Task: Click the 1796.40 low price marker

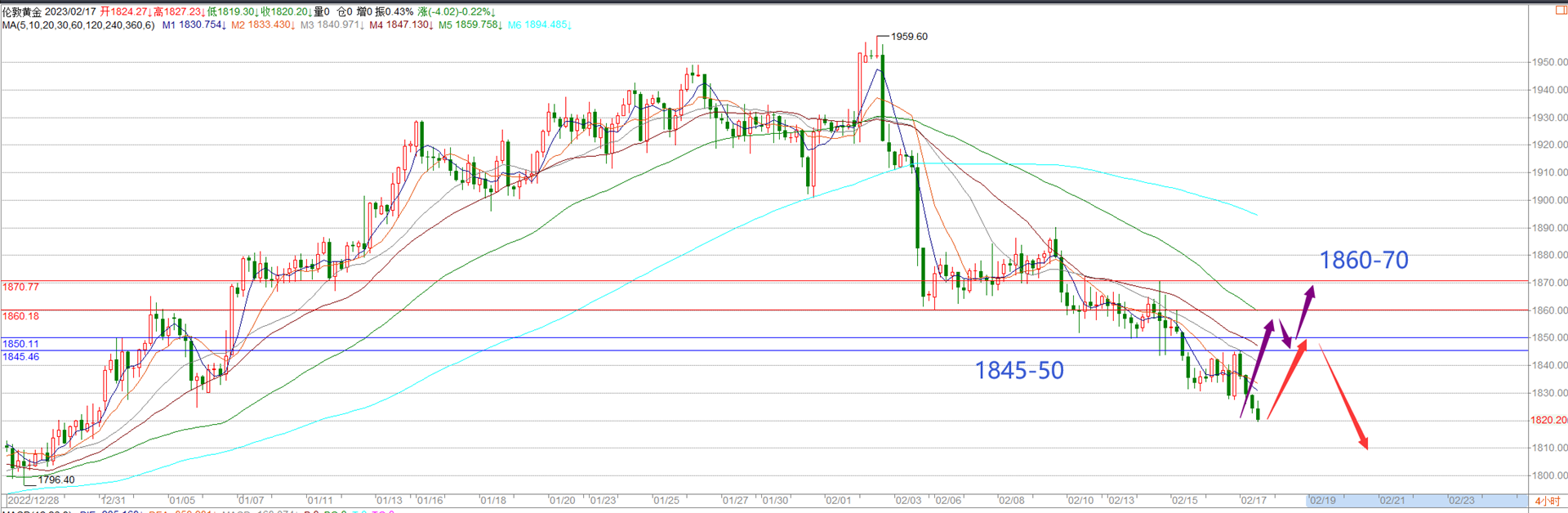Action: click(x=56, y=480)
